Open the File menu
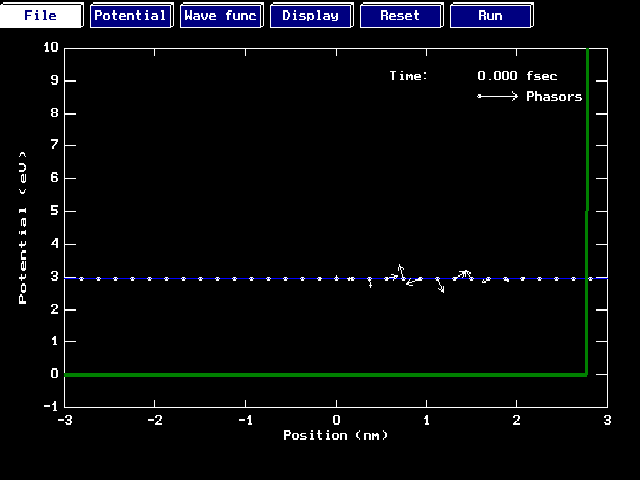This screenshot has width=640, height=480. [x=41, y=15]
